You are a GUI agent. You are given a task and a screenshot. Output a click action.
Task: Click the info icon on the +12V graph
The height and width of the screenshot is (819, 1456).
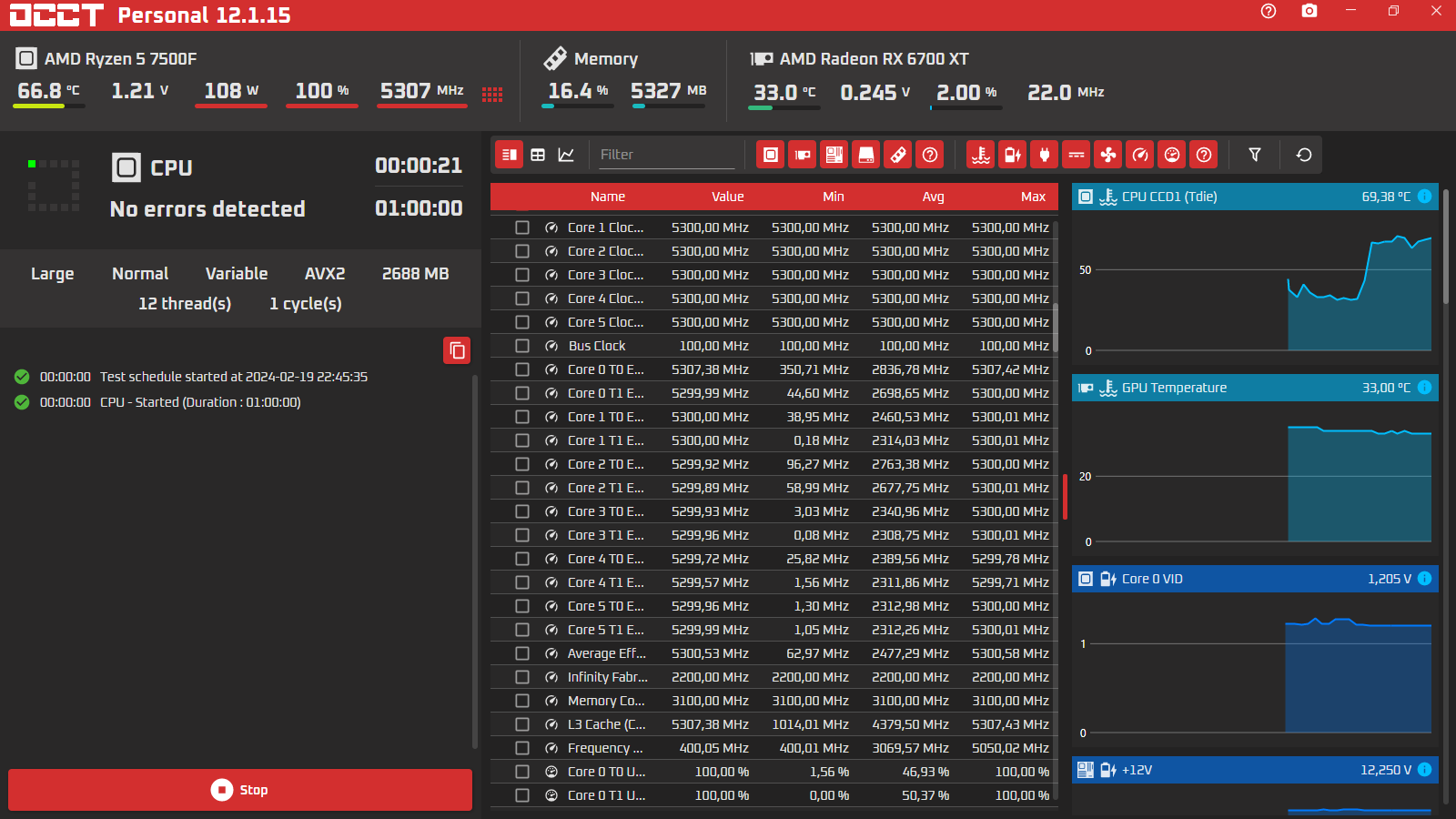[x=1425, y=770]
